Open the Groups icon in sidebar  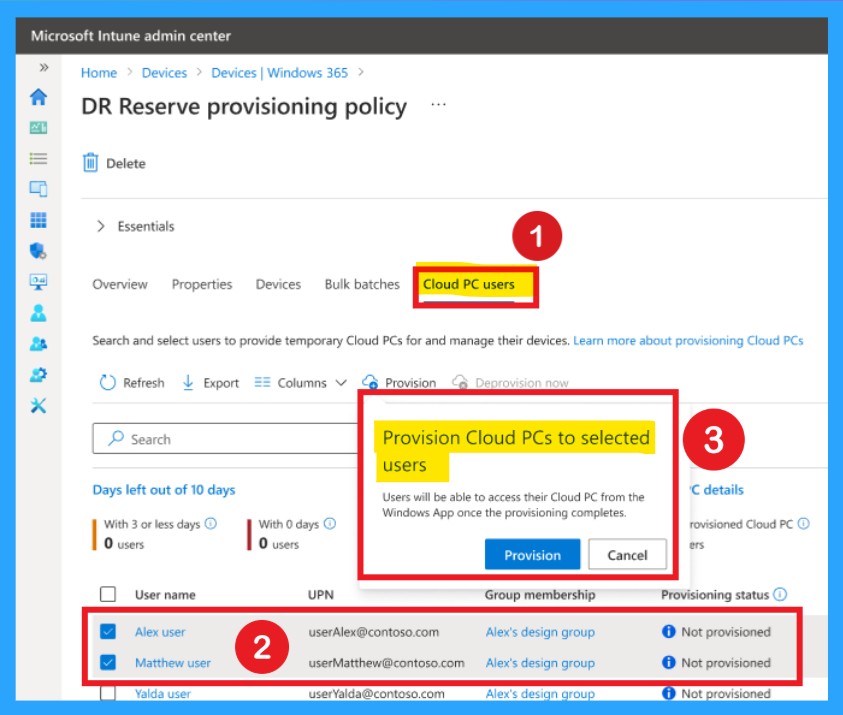[38, 344]
